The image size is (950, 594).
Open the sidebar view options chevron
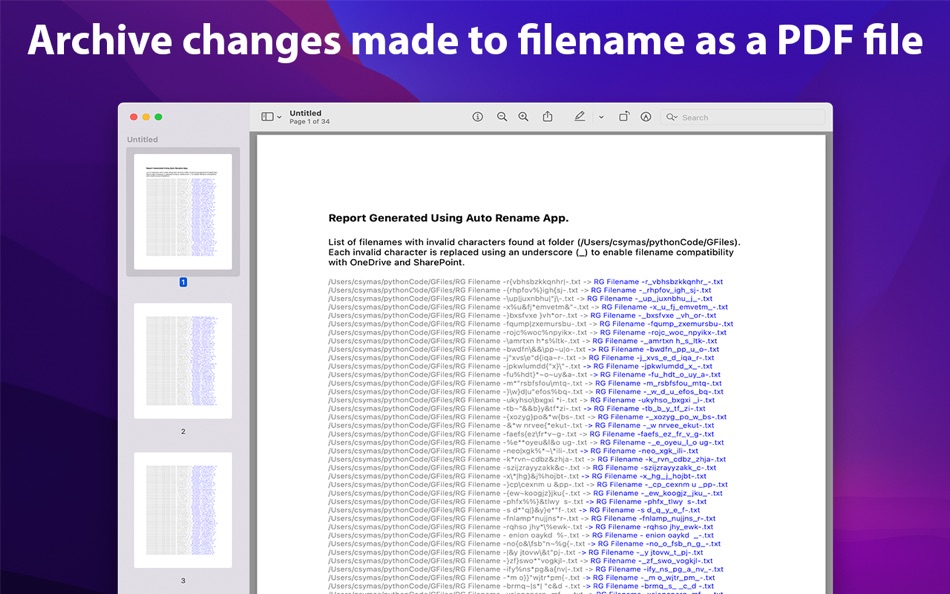click(x=279, y=118)
